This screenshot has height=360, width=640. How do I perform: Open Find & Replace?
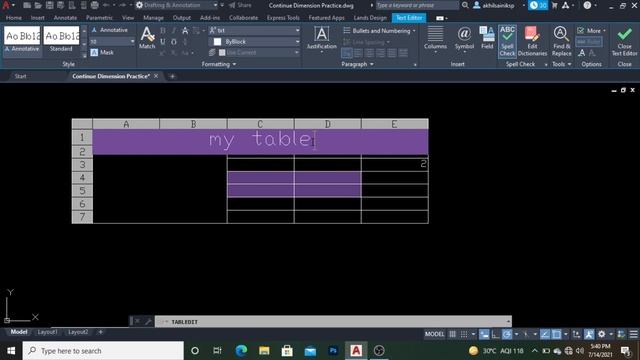click(x=561, y=41)
